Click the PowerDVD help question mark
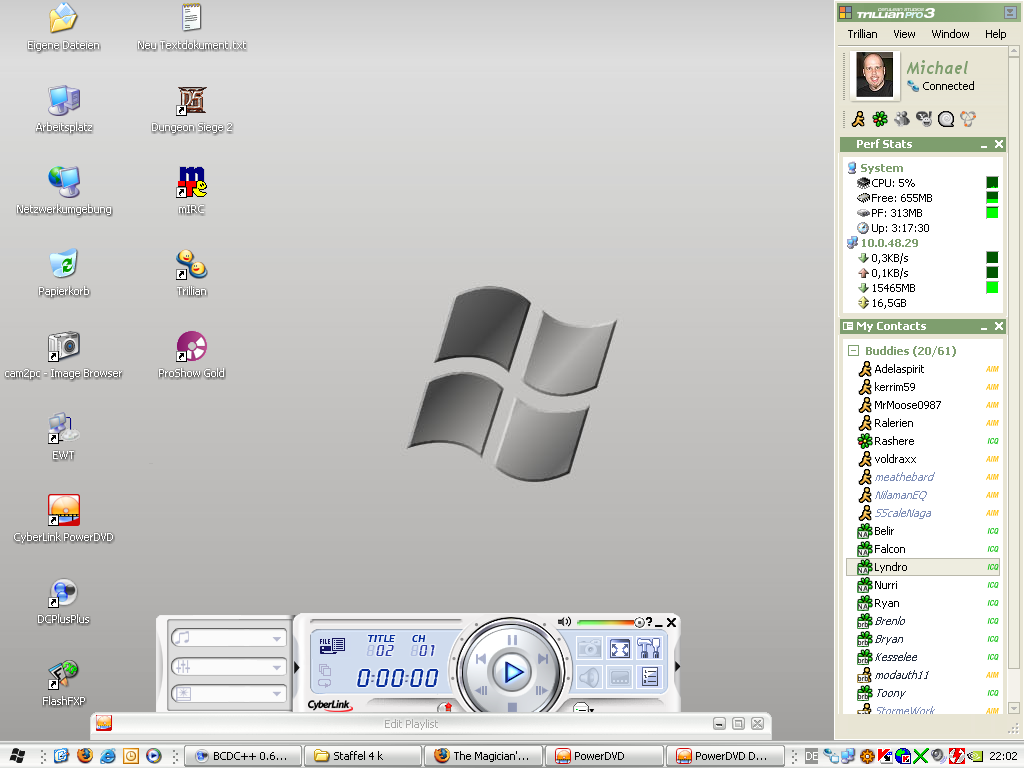 click(648, 622)
